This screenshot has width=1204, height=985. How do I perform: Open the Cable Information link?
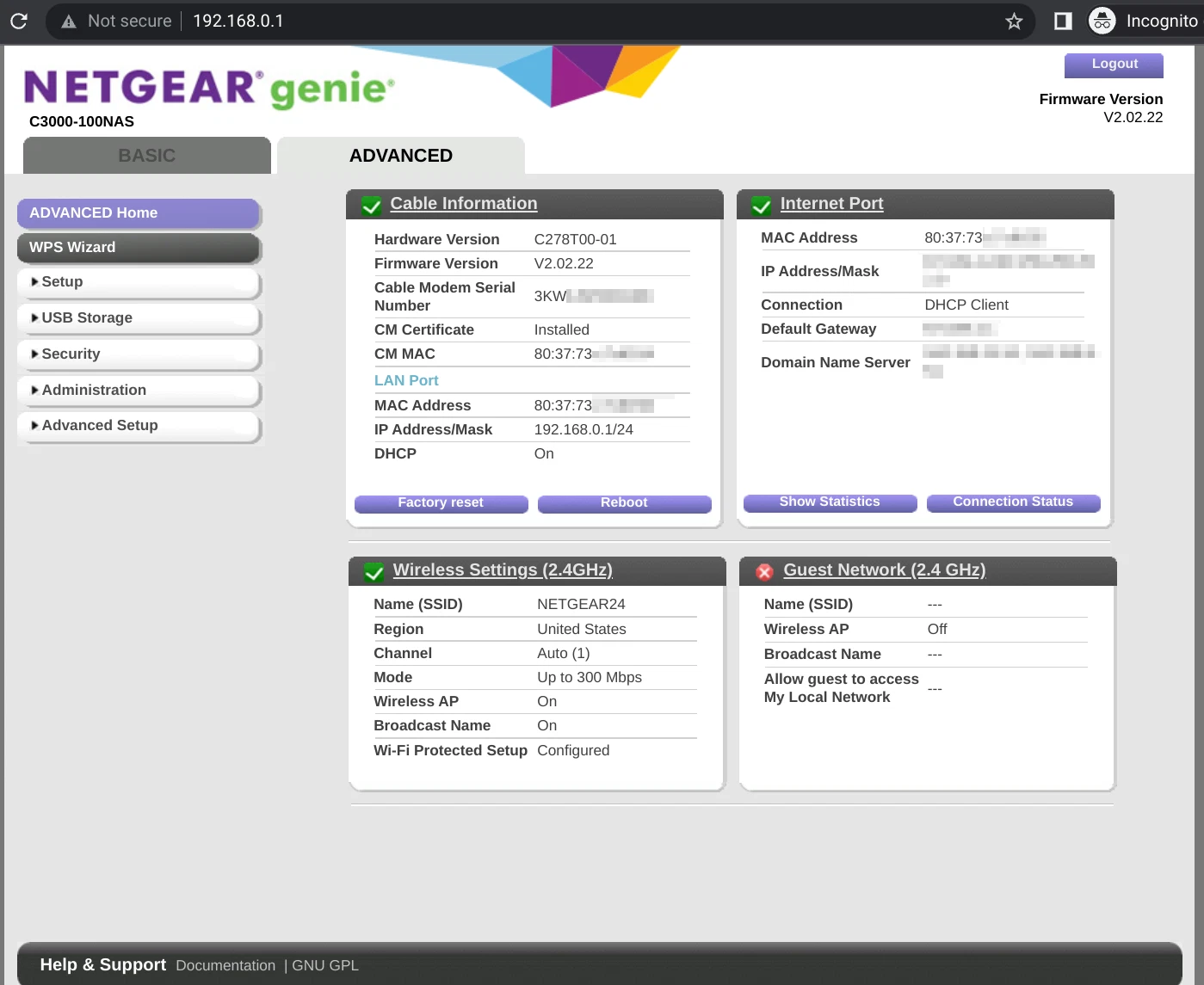pyautogui.click(x=464, y=204)
